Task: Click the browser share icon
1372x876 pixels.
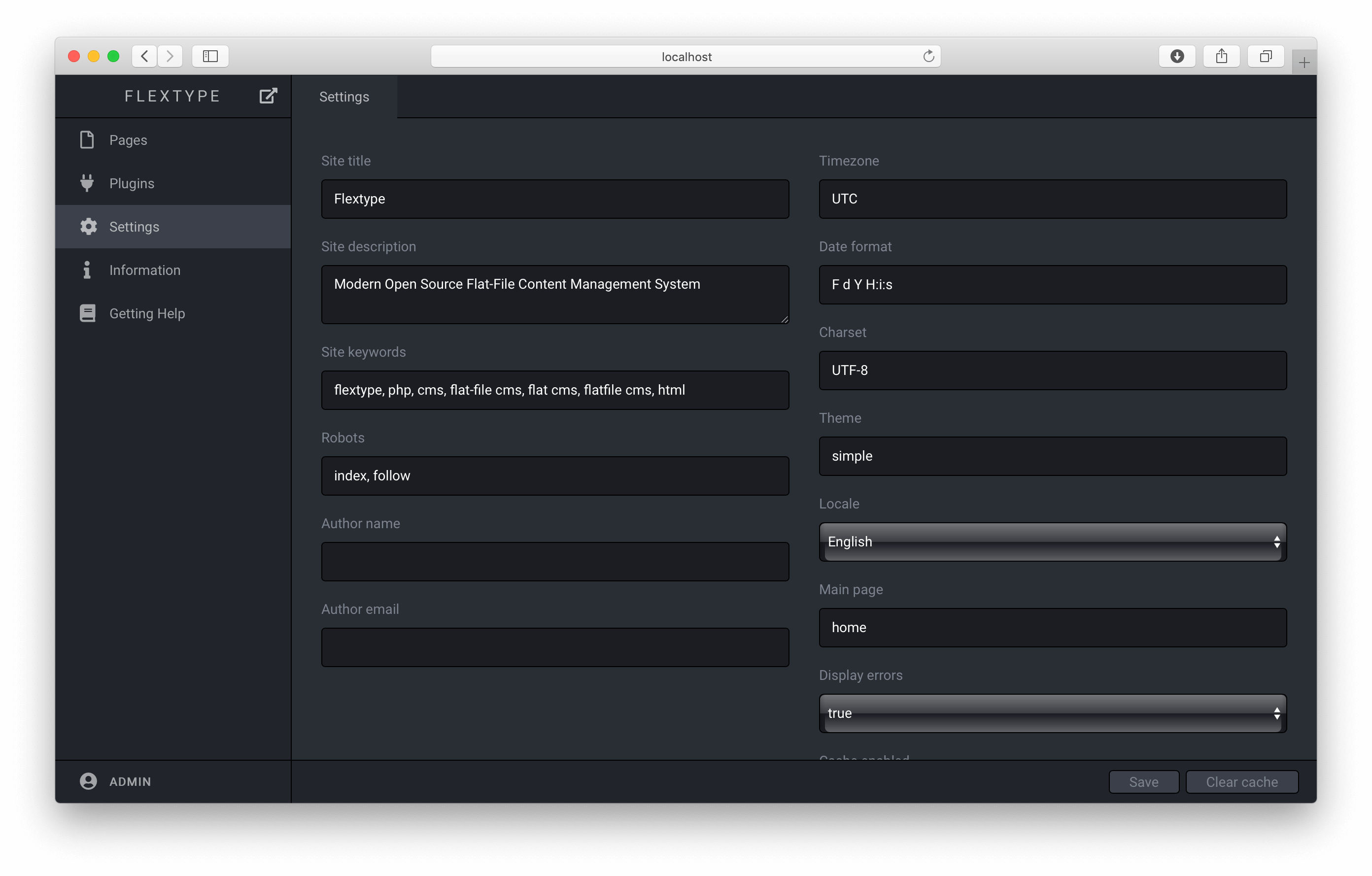Action: [1221, 56]
